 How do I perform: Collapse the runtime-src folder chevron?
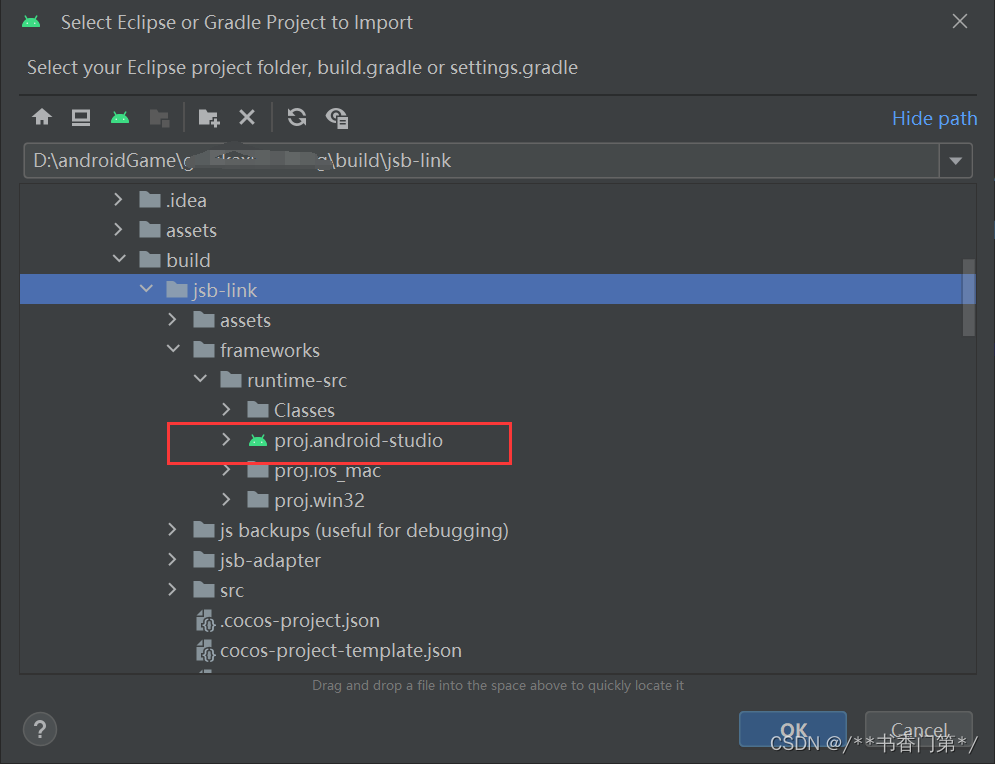click(200, 379)
